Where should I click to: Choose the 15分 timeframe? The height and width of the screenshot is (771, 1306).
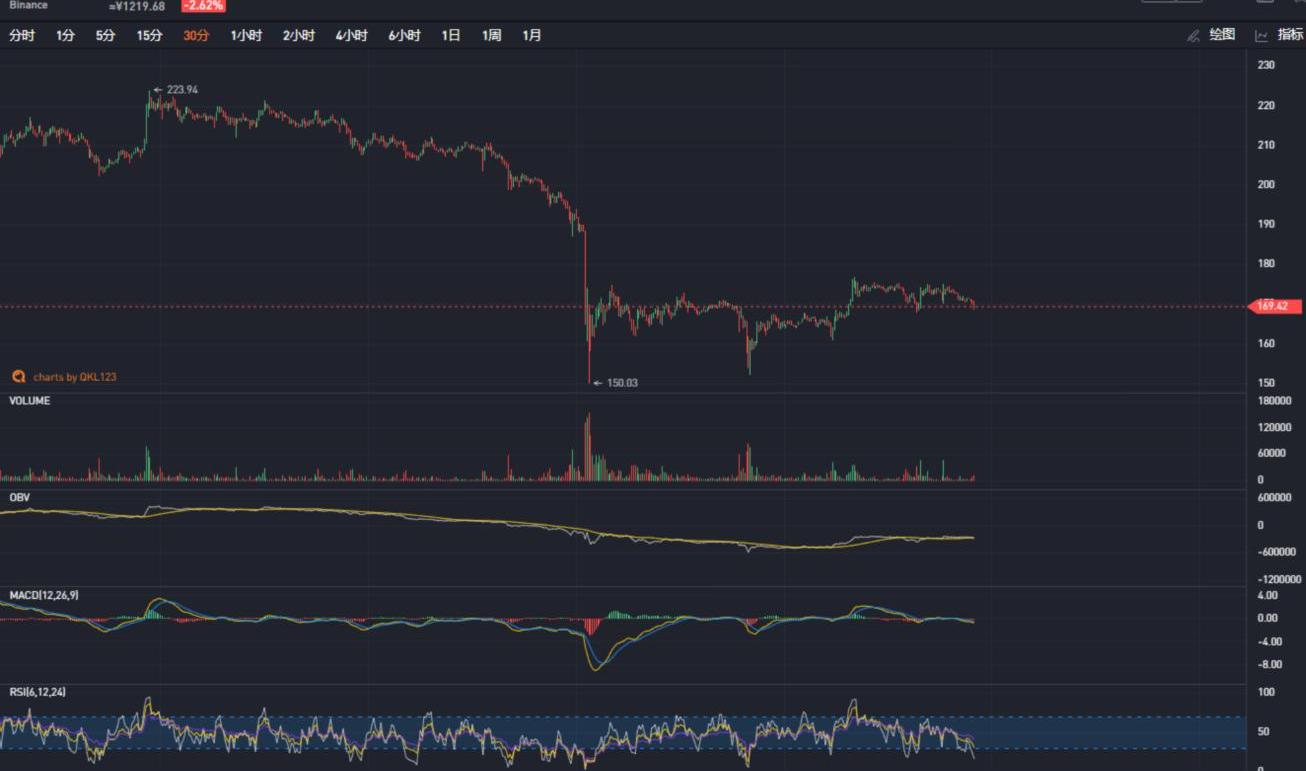(x=149, y=36)
